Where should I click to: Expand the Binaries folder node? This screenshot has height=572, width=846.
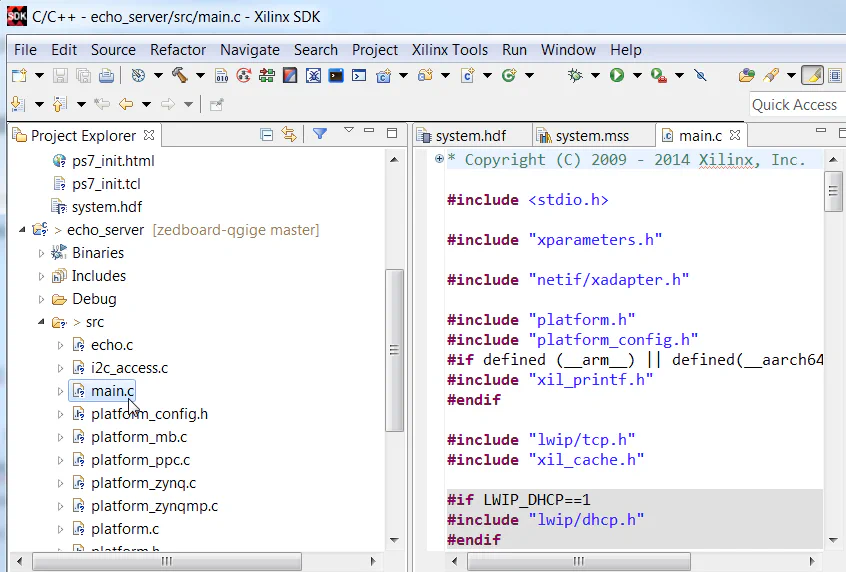(42, 253)
